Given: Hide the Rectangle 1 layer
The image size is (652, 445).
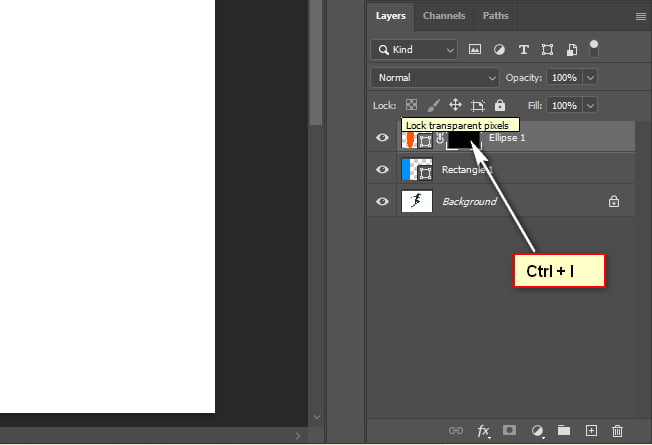Looking at the screenshot, I should (x=382, y=170).
